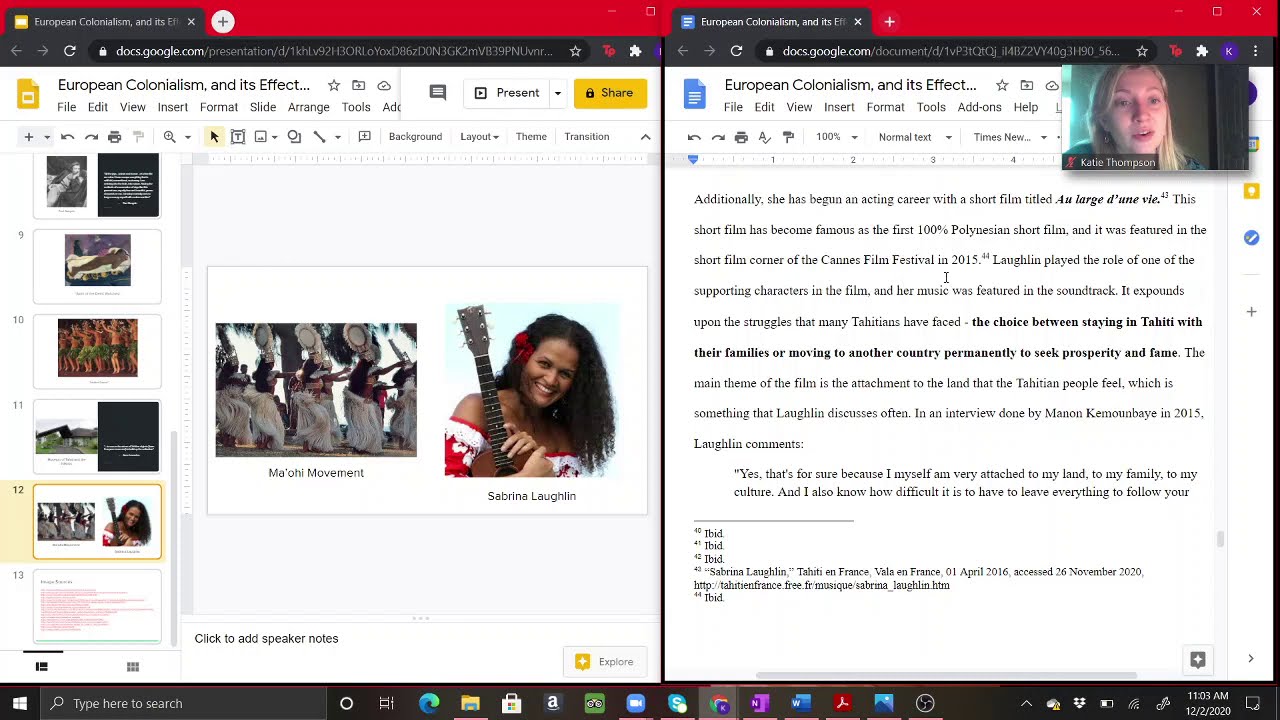Open the Present options dropdown arrow
1280x720 pixels.
click(x=557, y=93)
